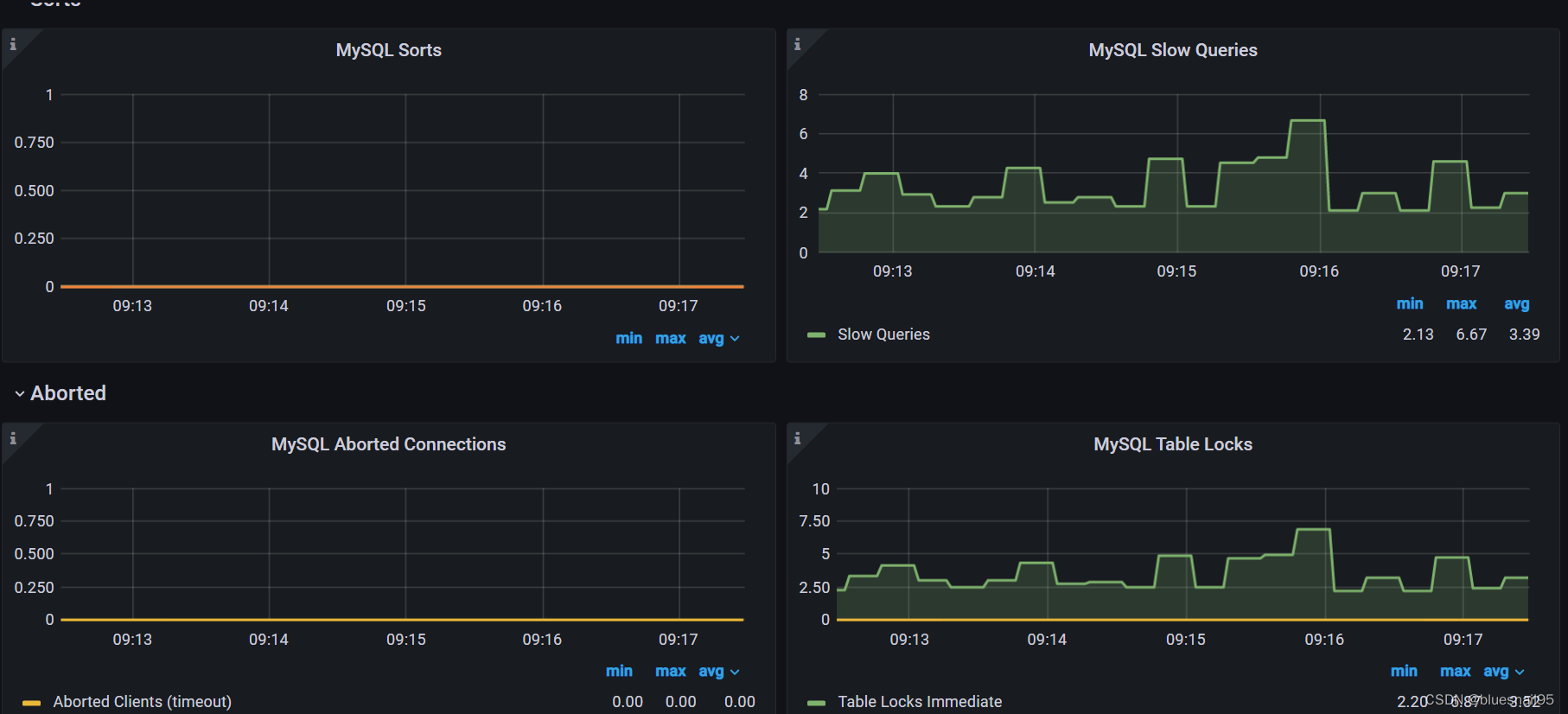Click the 09:14 label under the Aborted Connections graph
This screenshot has width=1568, height=714.
click(268, 640)
